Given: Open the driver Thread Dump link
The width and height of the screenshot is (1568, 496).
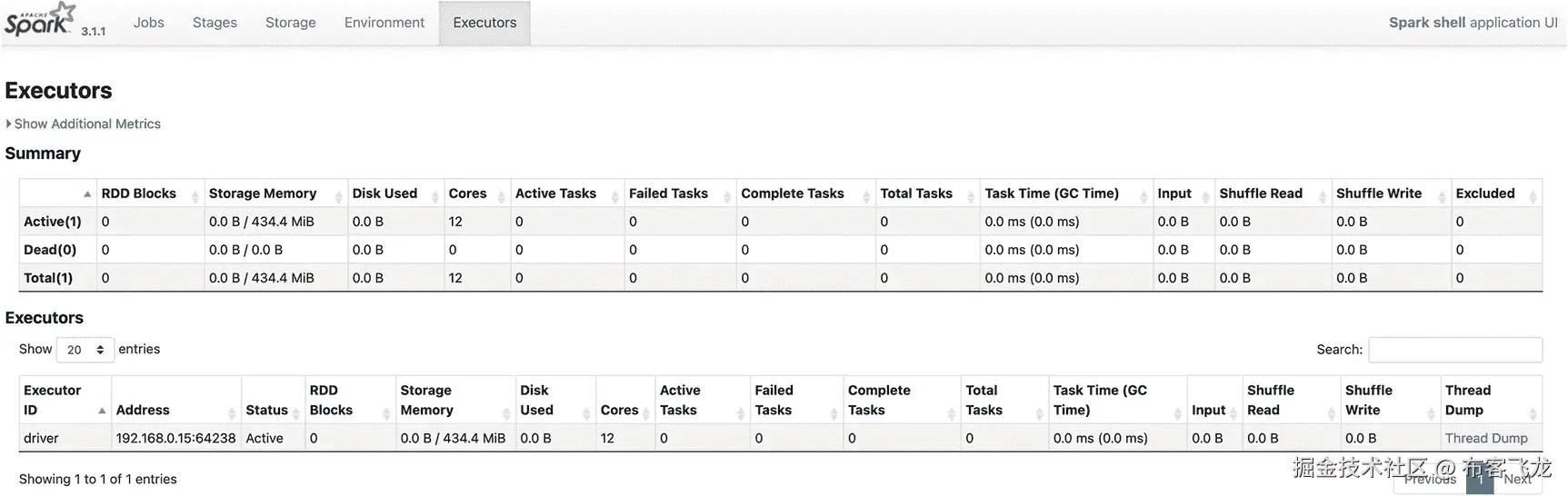Looking at the screenshot, I should [x=1485, y=439].
